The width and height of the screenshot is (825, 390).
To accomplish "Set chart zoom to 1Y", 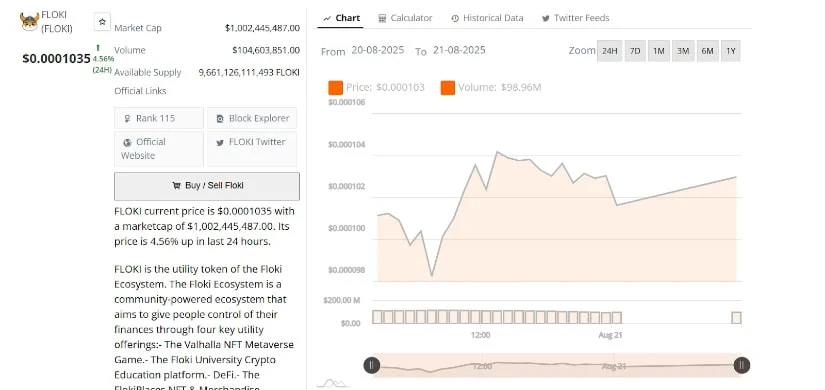I will pos(730,51).
